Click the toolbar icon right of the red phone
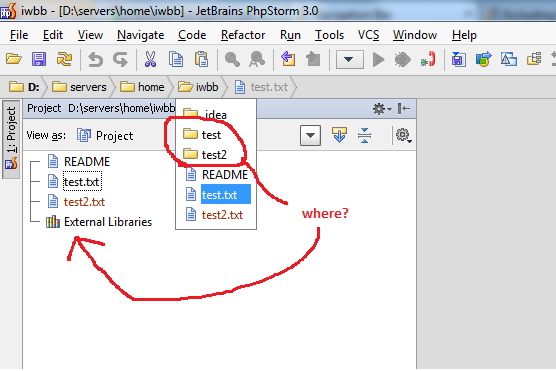The height and width of the screenshot is (371, 556). coord(458,59)
